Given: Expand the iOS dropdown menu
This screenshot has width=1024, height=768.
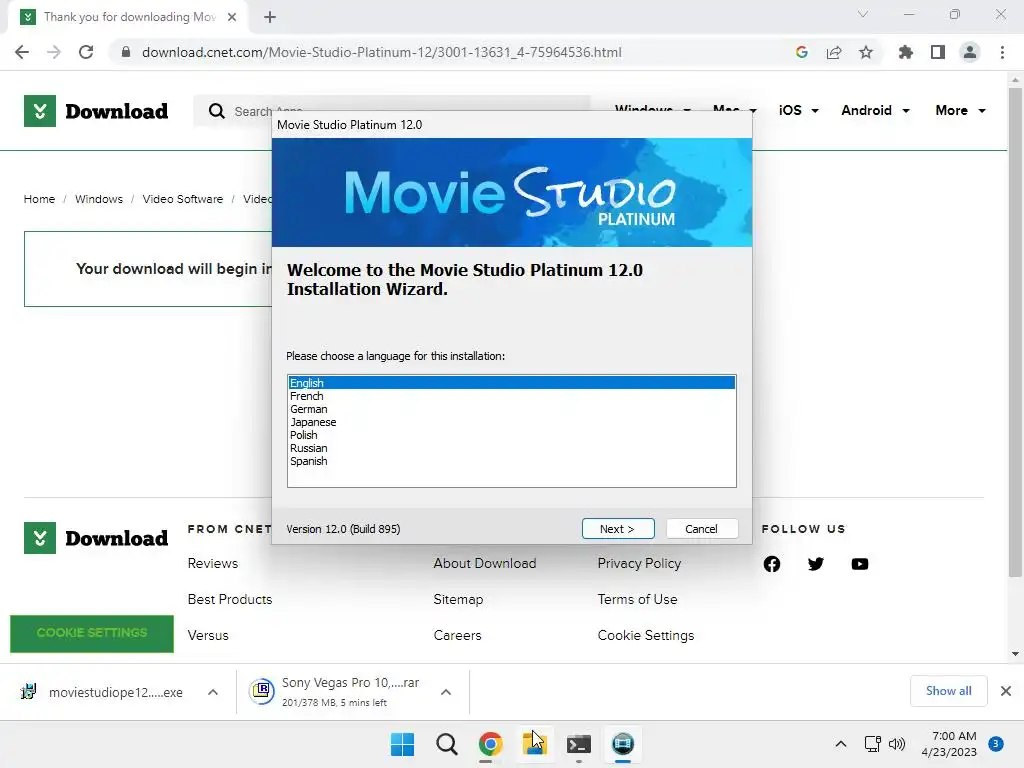Looking at the screenshot, I should pos(798,110).
